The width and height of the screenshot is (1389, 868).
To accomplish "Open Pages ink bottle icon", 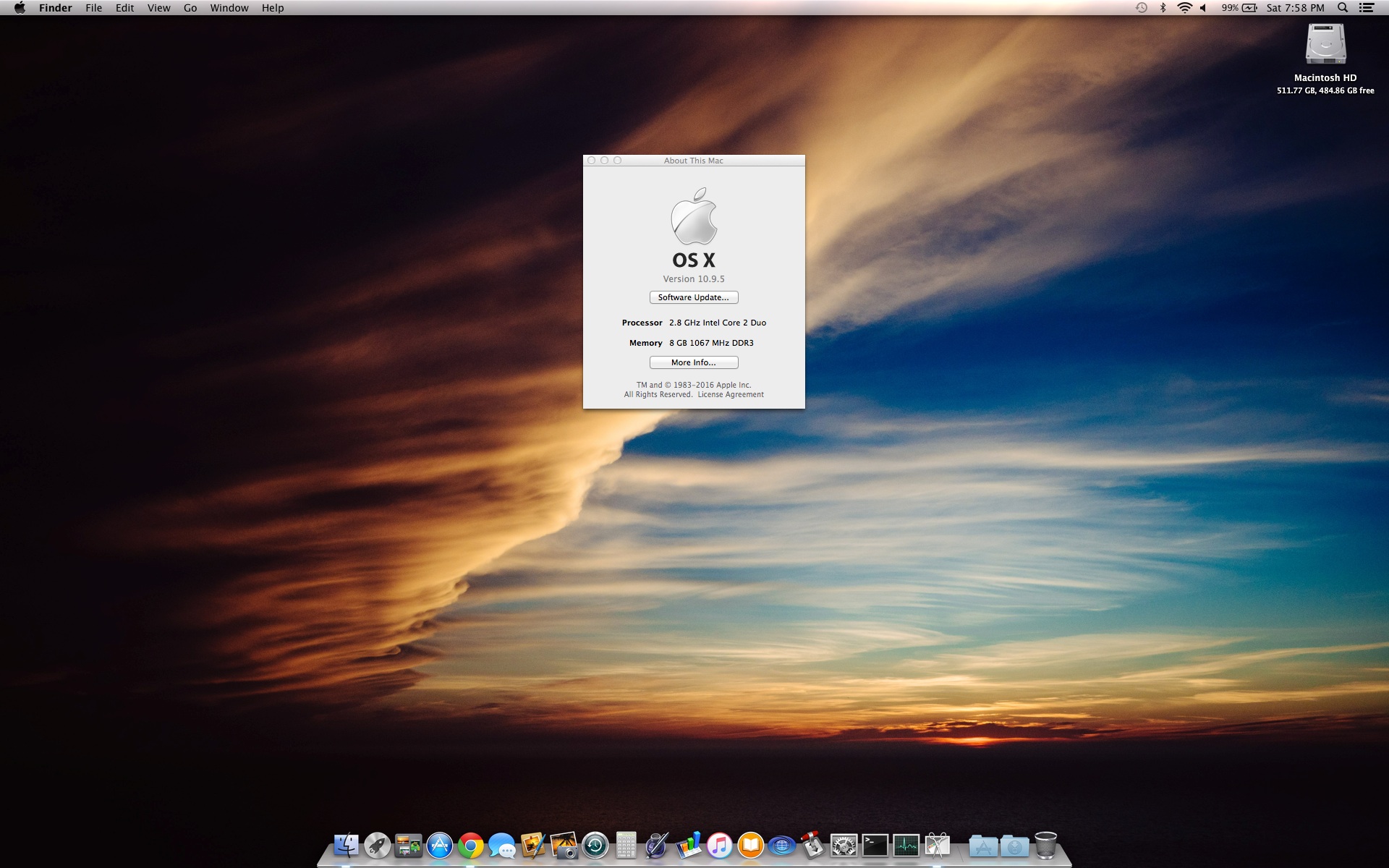I will [657, 845].
